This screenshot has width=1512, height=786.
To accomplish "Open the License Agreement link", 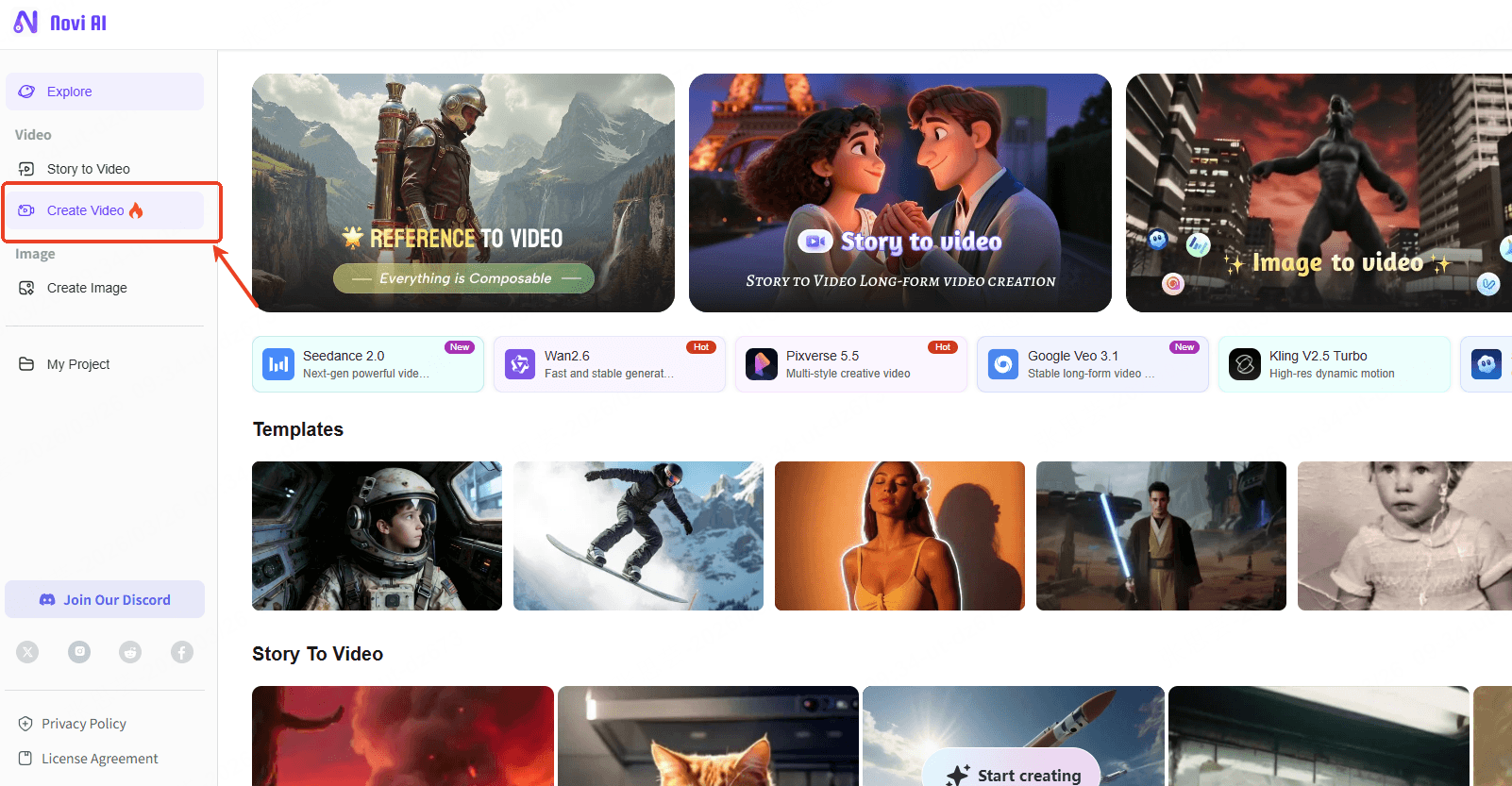I will click(99, 759).
